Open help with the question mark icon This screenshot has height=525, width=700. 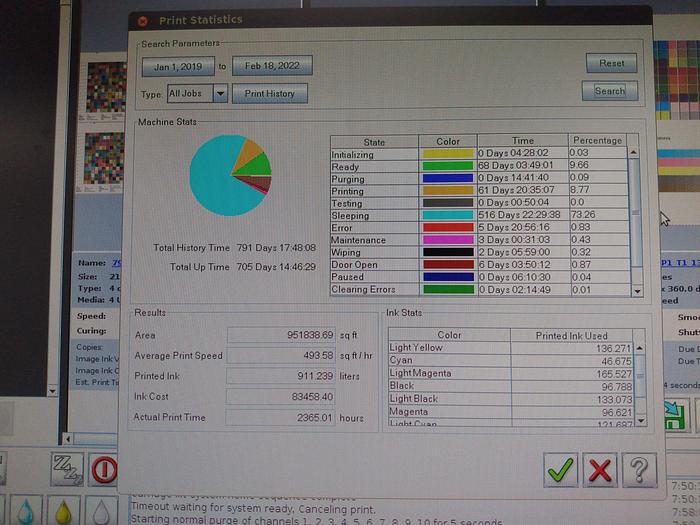pos(639,469)
